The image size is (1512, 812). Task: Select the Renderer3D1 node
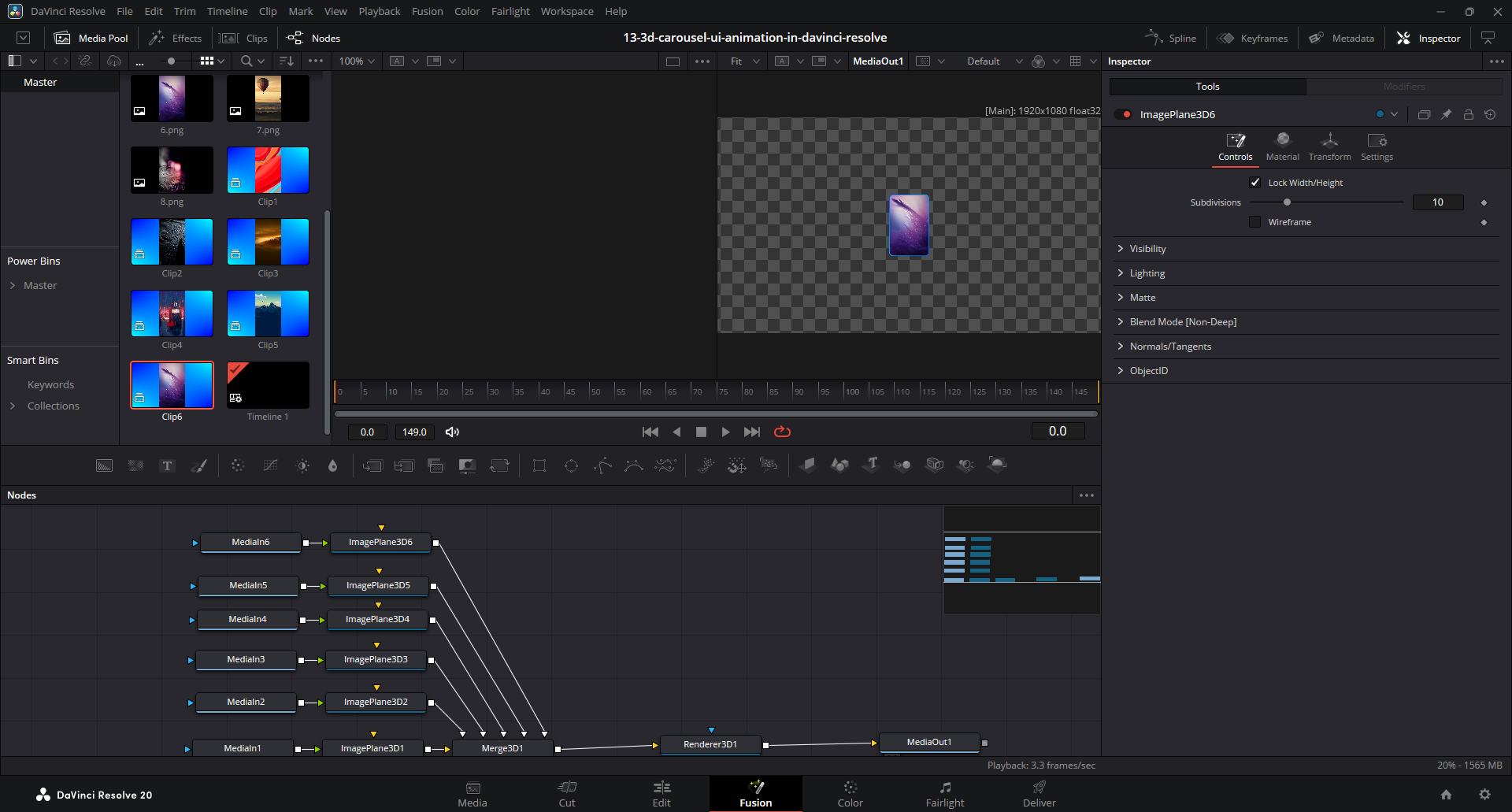[710, 744]
